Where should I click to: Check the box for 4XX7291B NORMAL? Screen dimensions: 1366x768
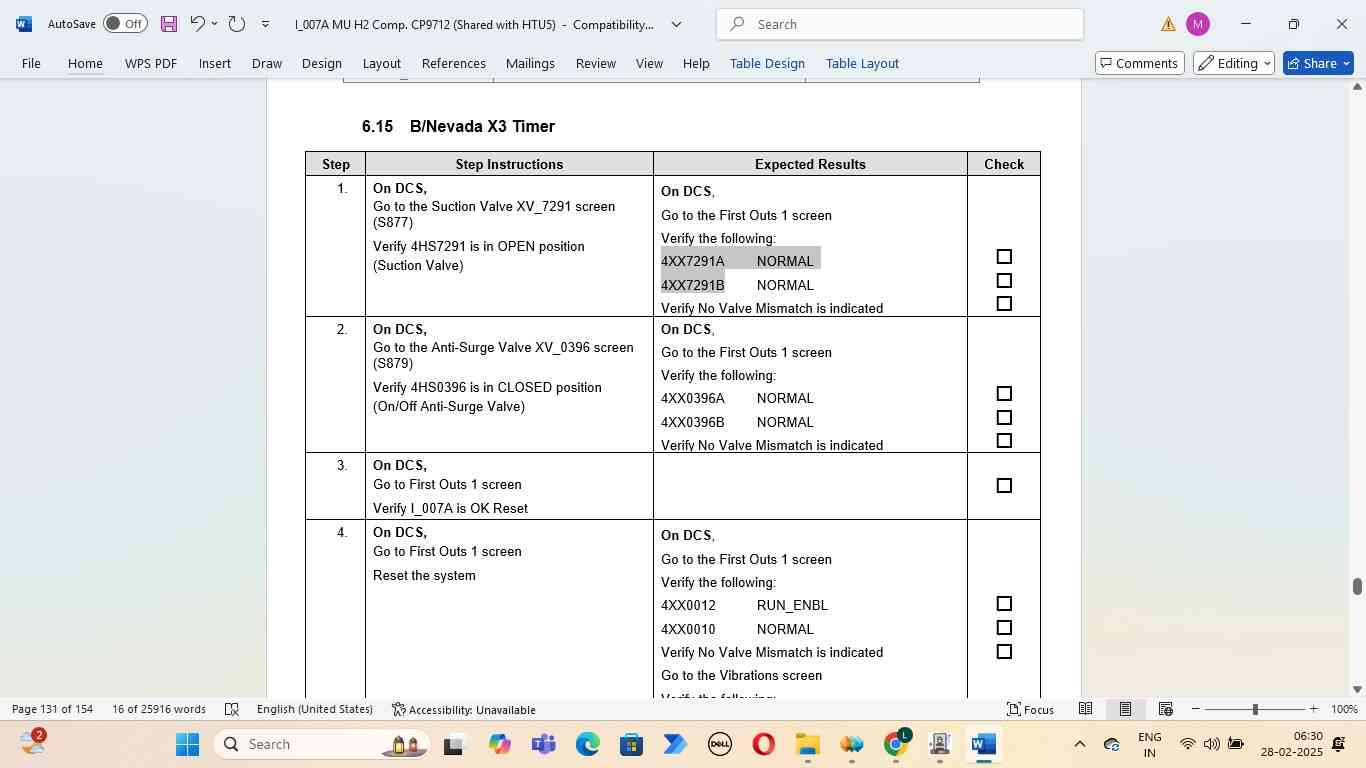coord(1004,281)
